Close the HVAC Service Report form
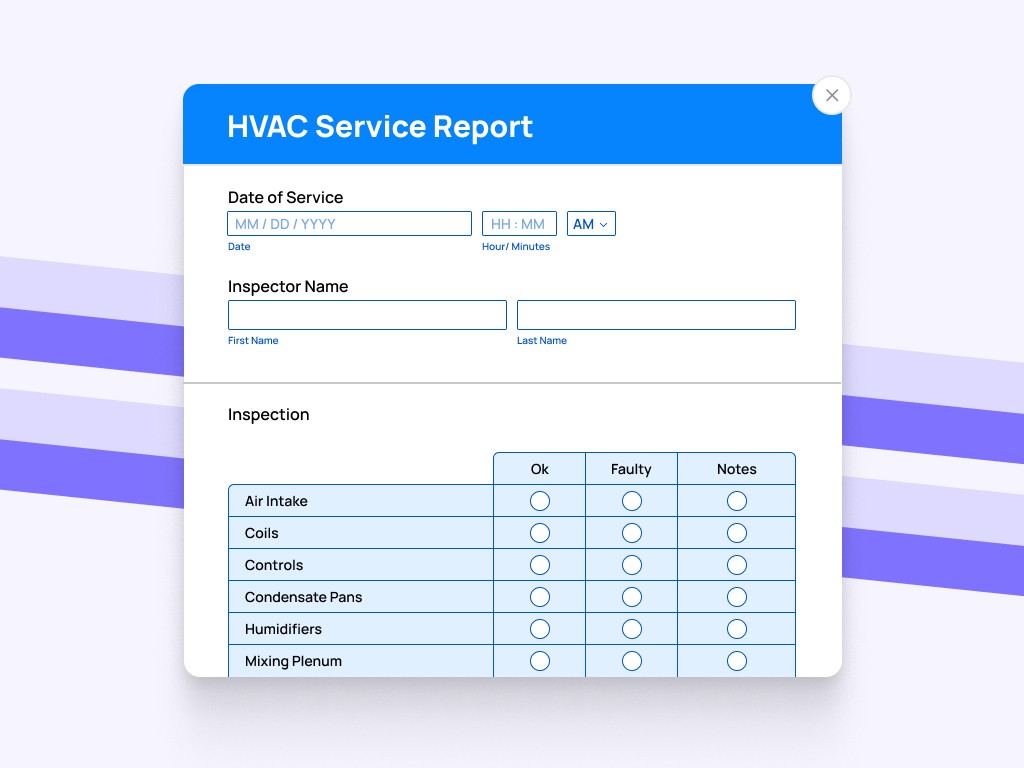Viewport: 1024px width, 768px height. (x=831, y=95)
